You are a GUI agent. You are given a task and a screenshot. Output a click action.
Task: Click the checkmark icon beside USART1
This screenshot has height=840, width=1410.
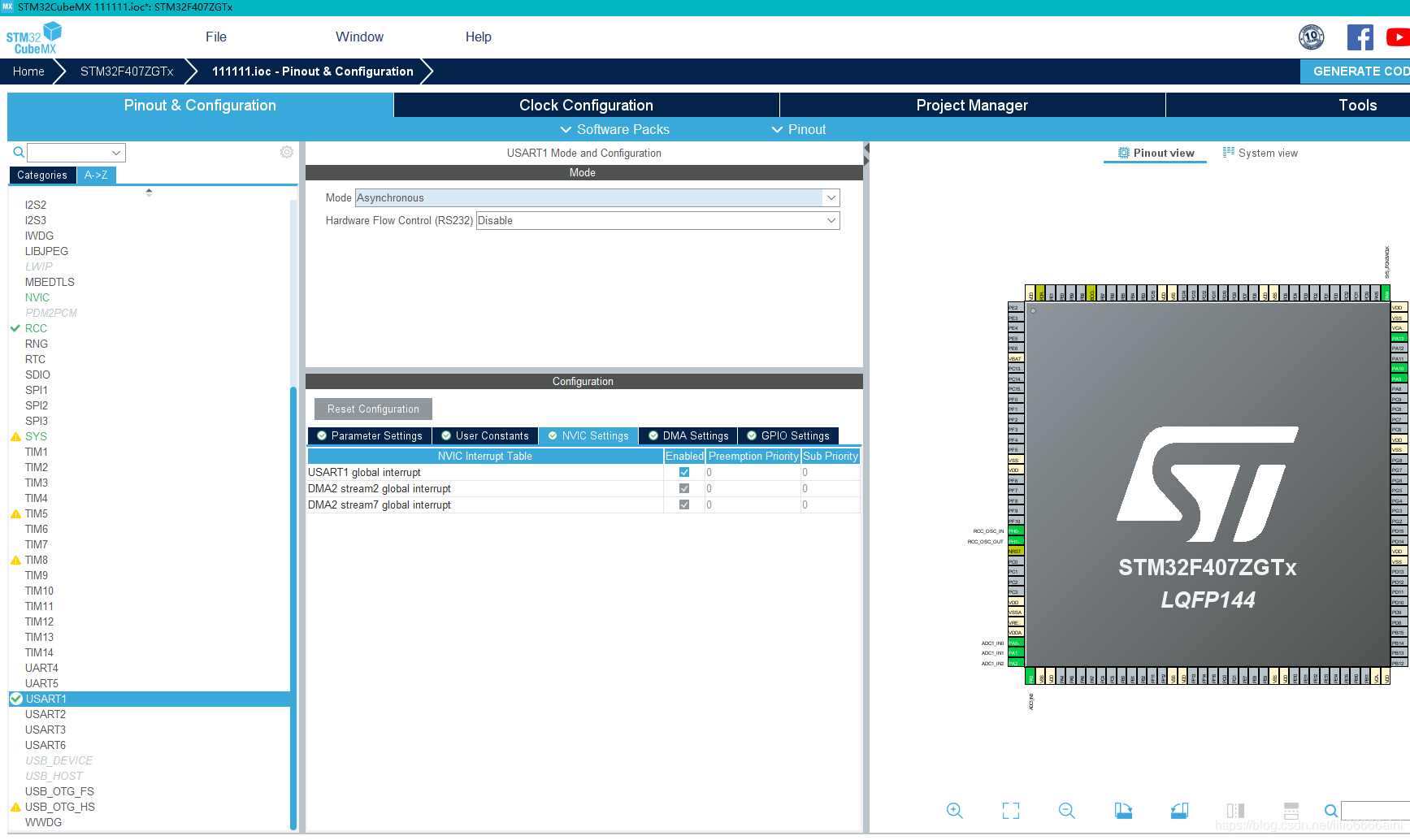pyautogui.click(x=16, y=699)
